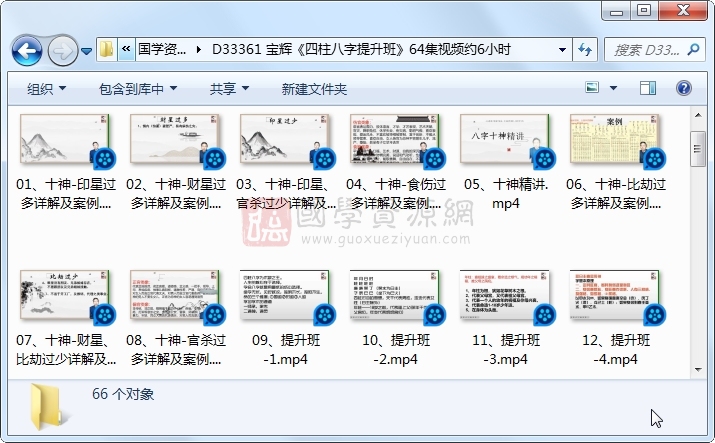The height and width of the screenshot is (443, 715).
Task: Click the folder icon in details pane
Action: 49,407
